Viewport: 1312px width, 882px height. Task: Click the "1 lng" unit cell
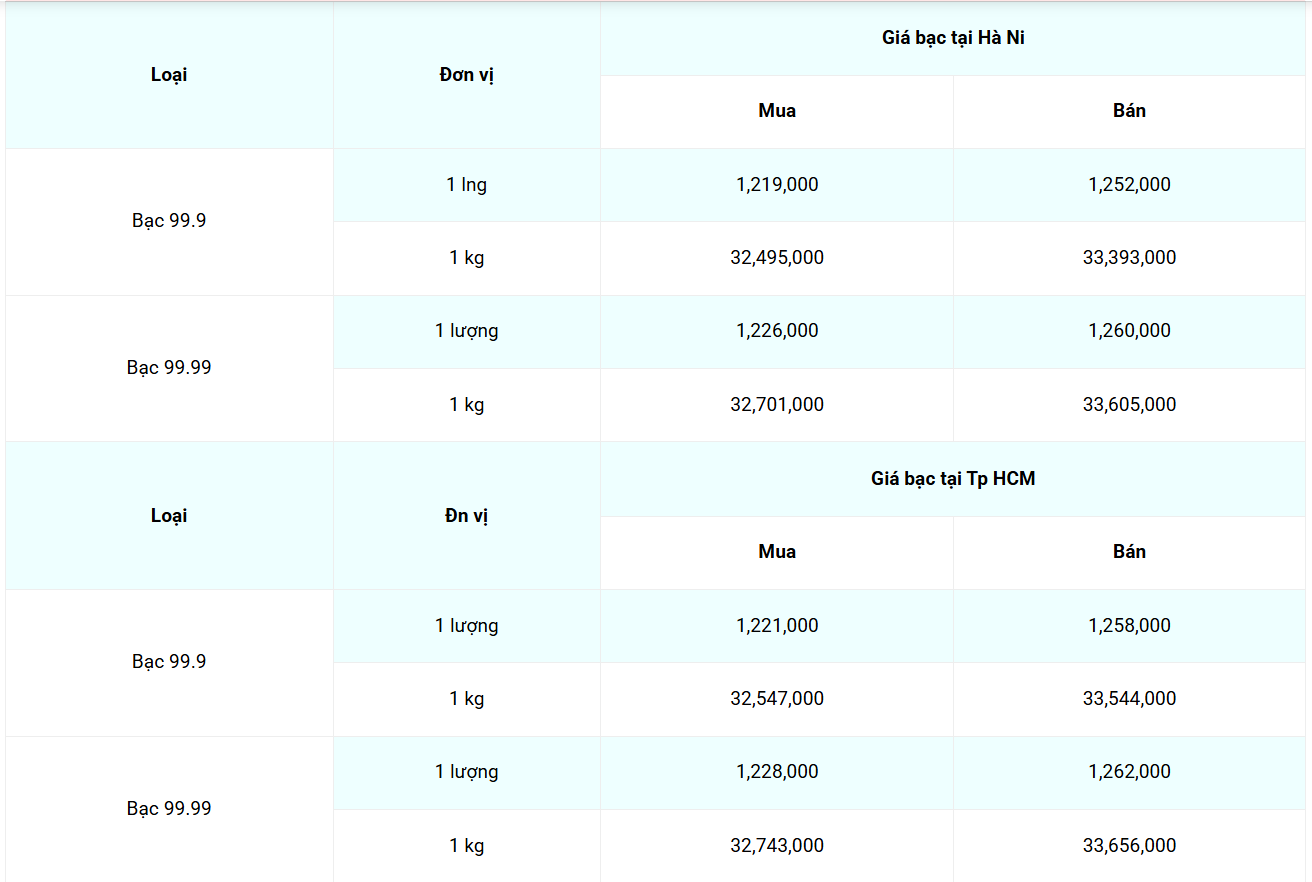(467, 185)
